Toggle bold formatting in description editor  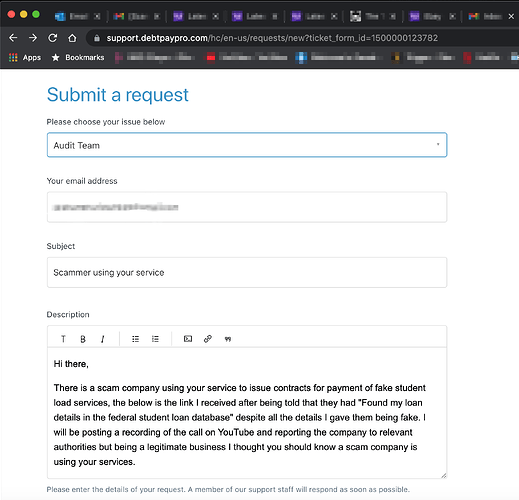point(83,339)
